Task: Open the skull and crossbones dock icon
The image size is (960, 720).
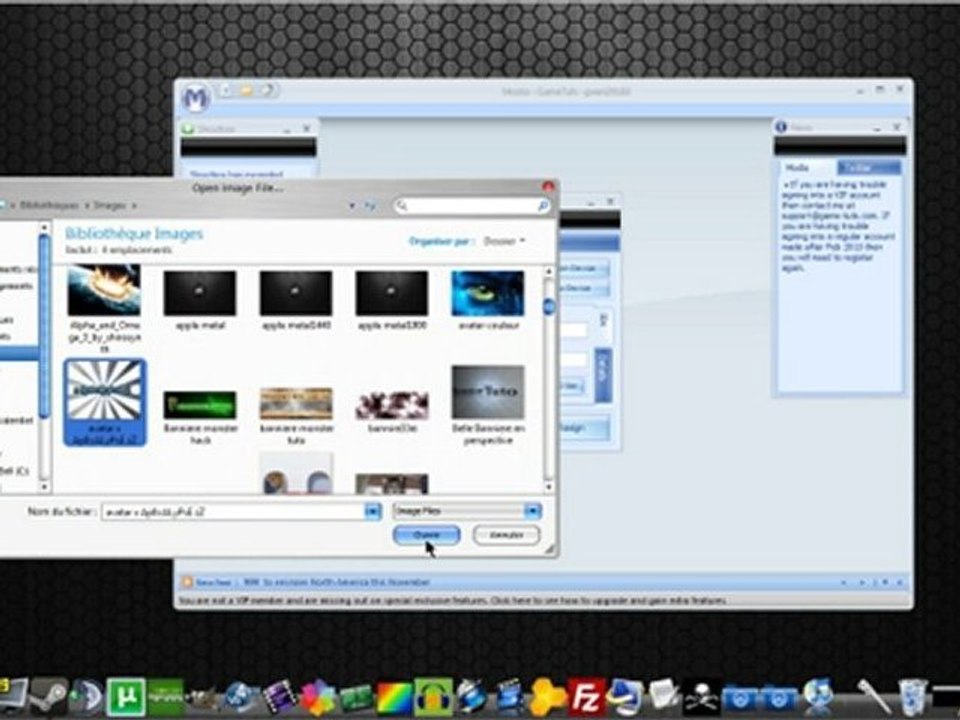Action: (702, 698)
